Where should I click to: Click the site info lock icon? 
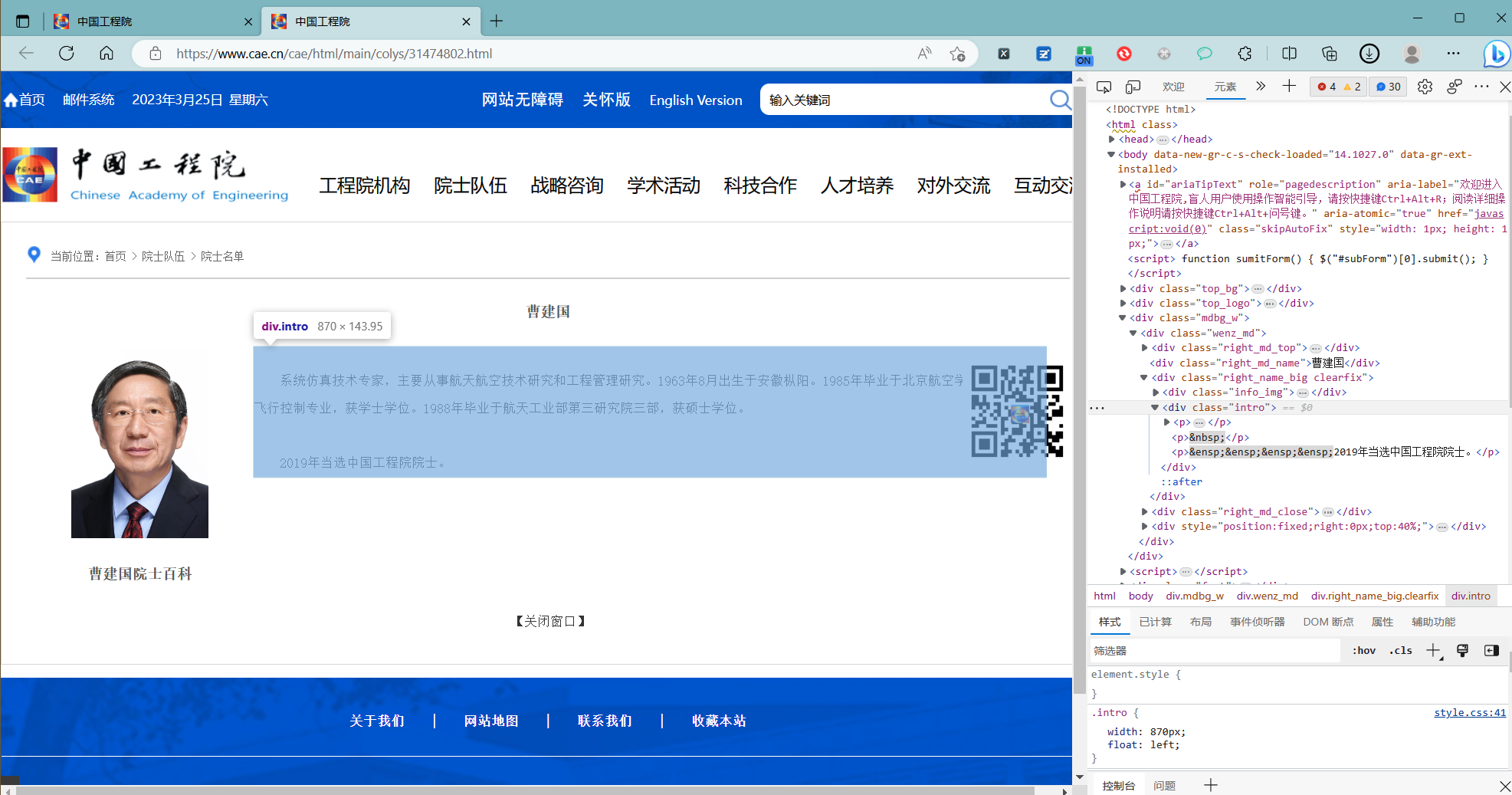tap(156, 54)
